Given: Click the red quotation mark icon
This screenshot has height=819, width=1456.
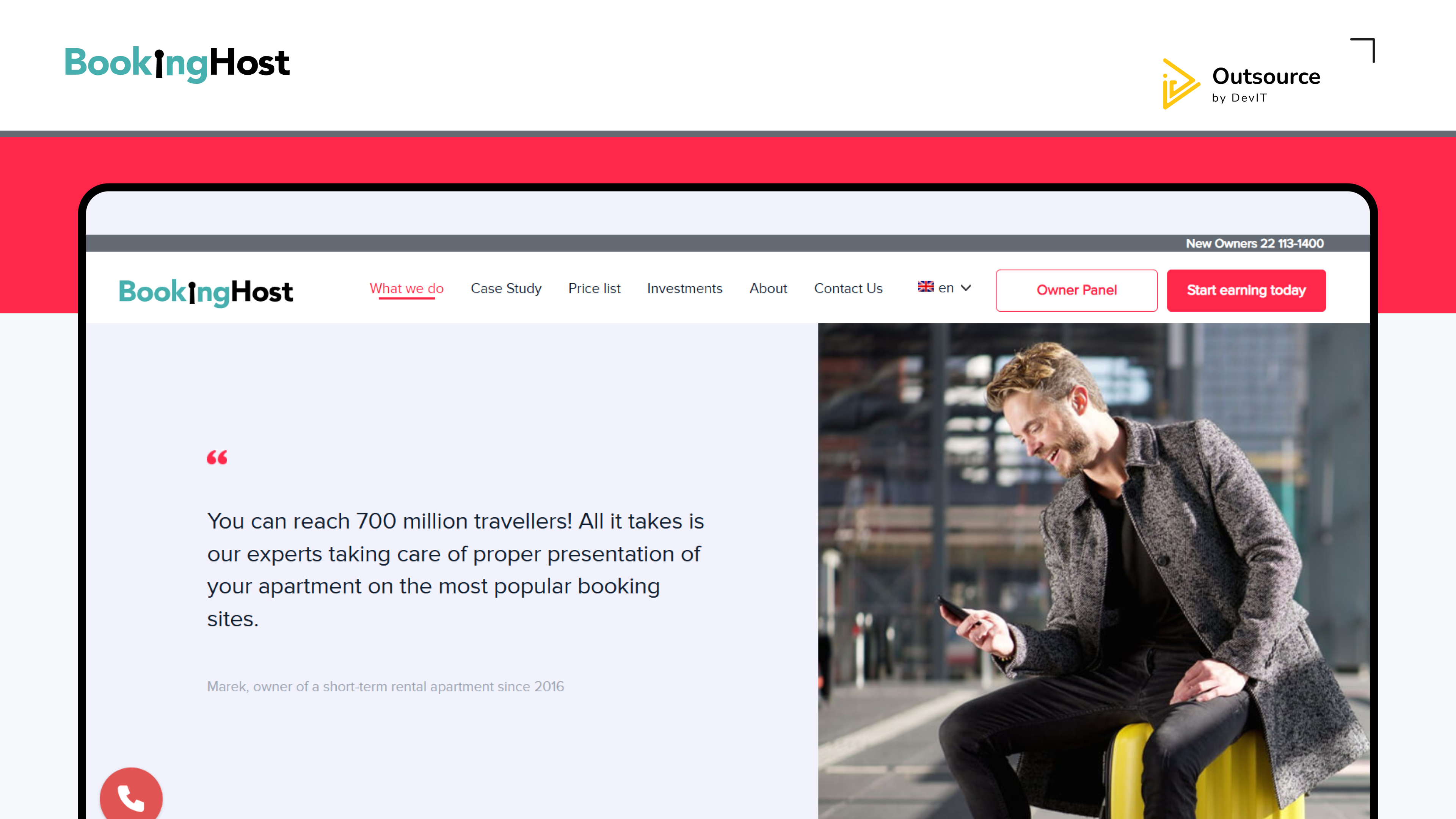Looking at the screenshot, I should [x=217, y=457].
